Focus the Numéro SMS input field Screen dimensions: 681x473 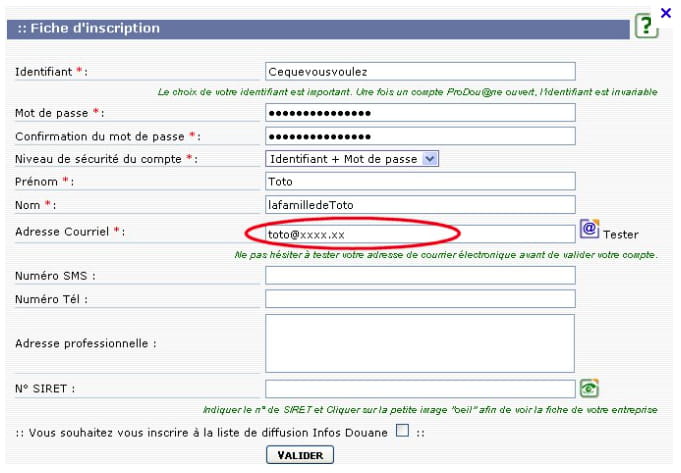(420, 275)
